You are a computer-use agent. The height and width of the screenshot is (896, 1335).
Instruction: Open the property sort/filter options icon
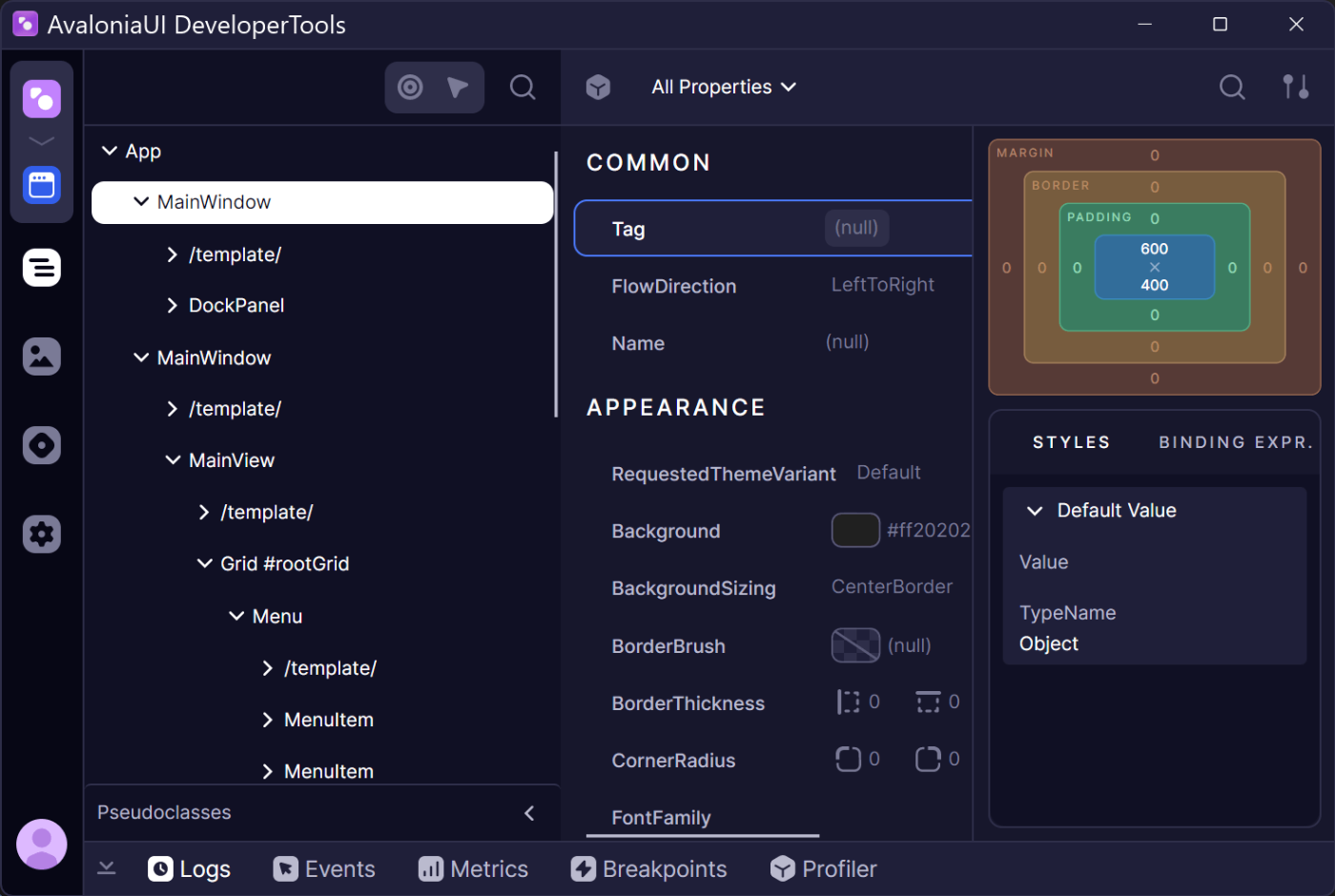(1295, 87)
